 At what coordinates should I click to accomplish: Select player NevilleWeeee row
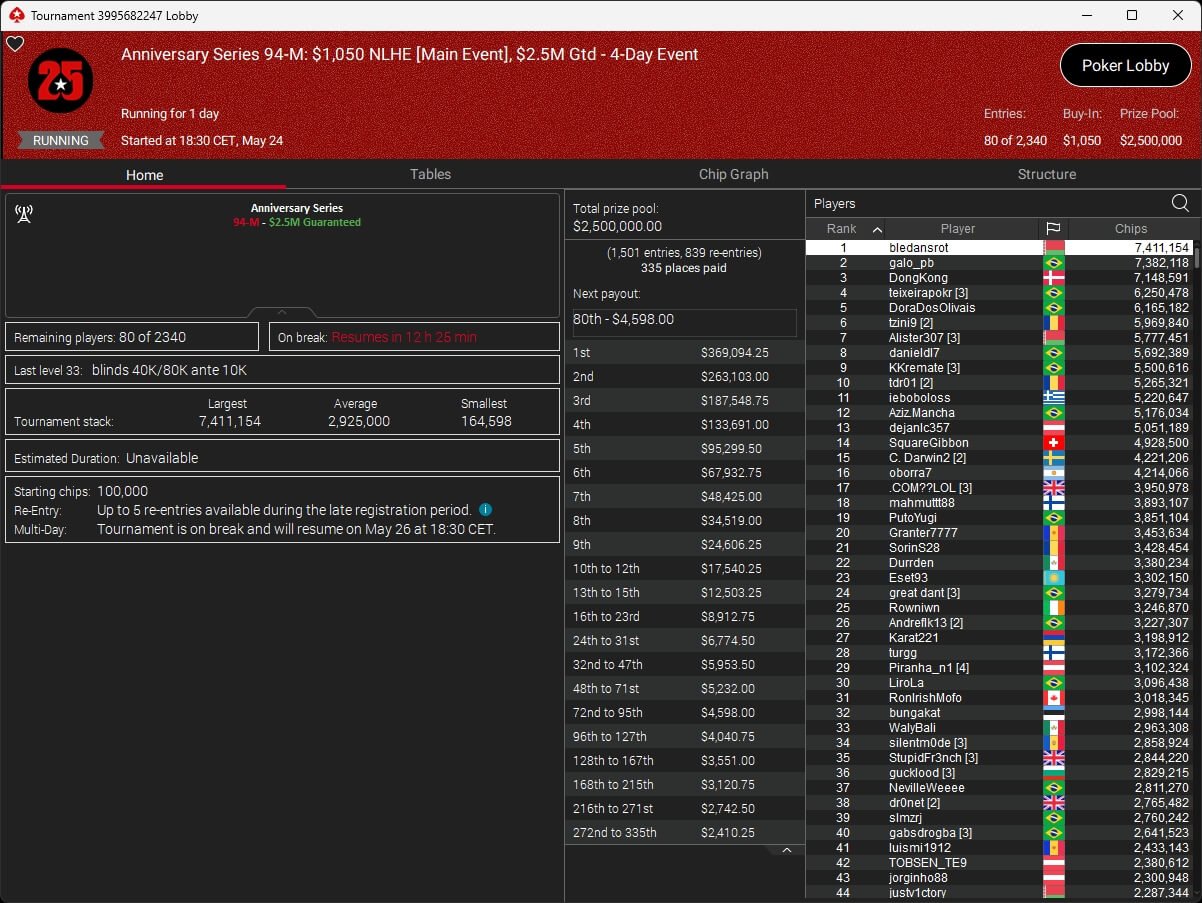point(998,787)
